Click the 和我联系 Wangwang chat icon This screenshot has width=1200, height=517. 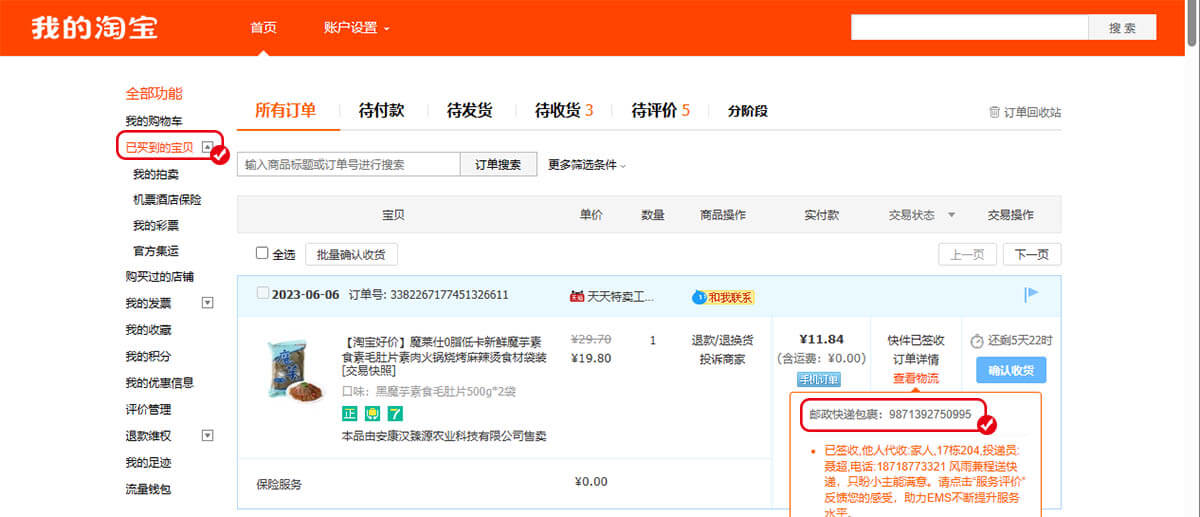(x=698, y=296)
